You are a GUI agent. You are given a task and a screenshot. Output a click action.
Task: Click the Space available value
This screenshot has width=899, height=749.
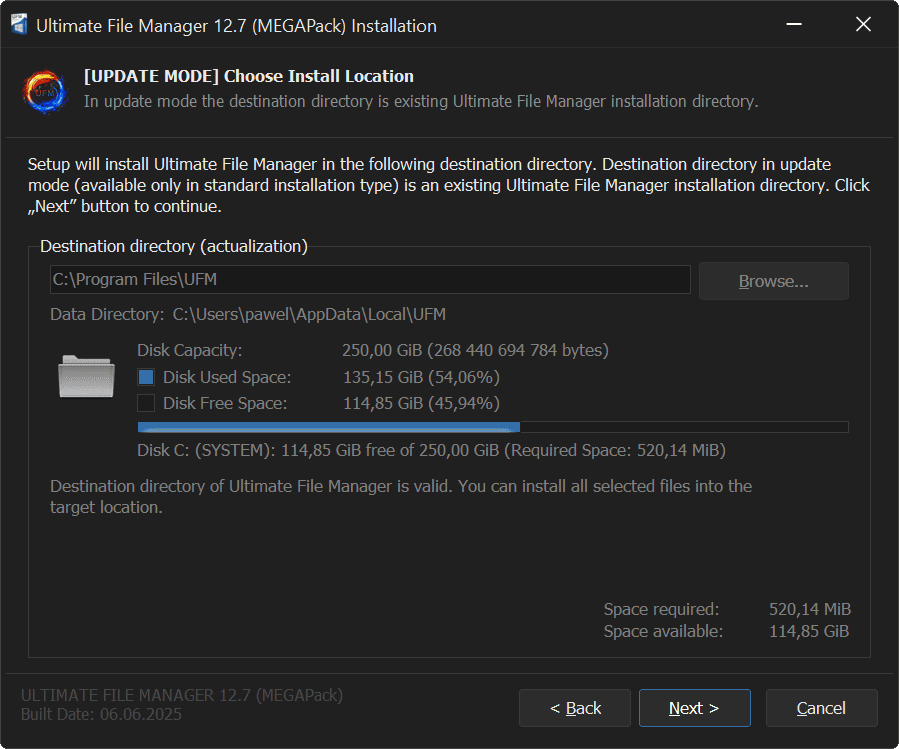point(809,631)
